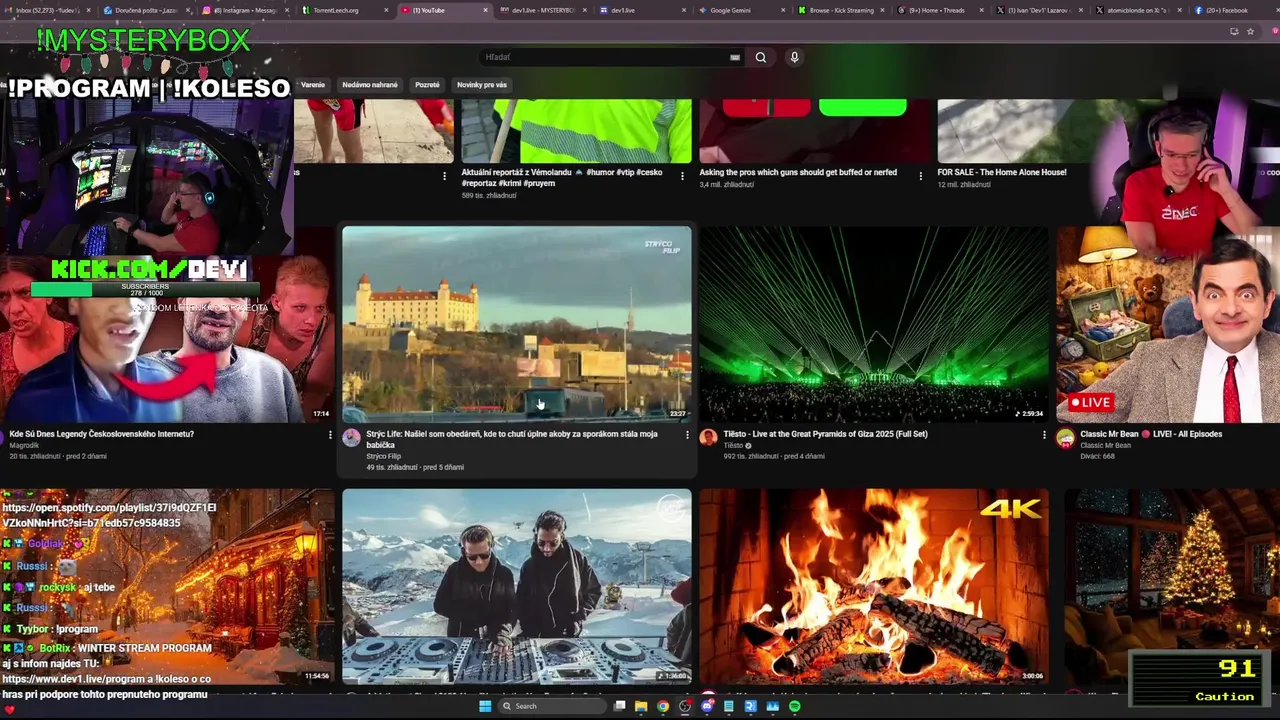The height and width of the screenshot is (720, 1280).
Task: Play the Bratislava castle video thumbnail
Action: tap(517, 324)
